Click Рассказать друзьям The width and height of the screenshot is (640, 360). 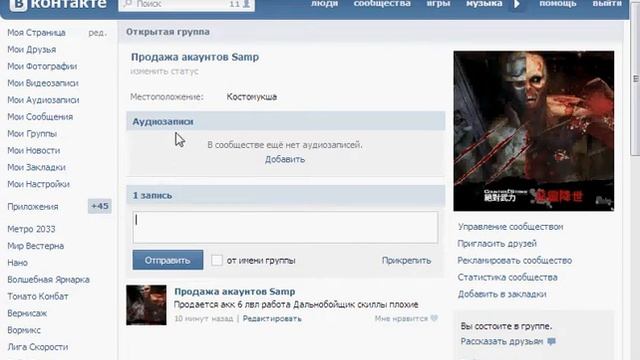point(502,341)
